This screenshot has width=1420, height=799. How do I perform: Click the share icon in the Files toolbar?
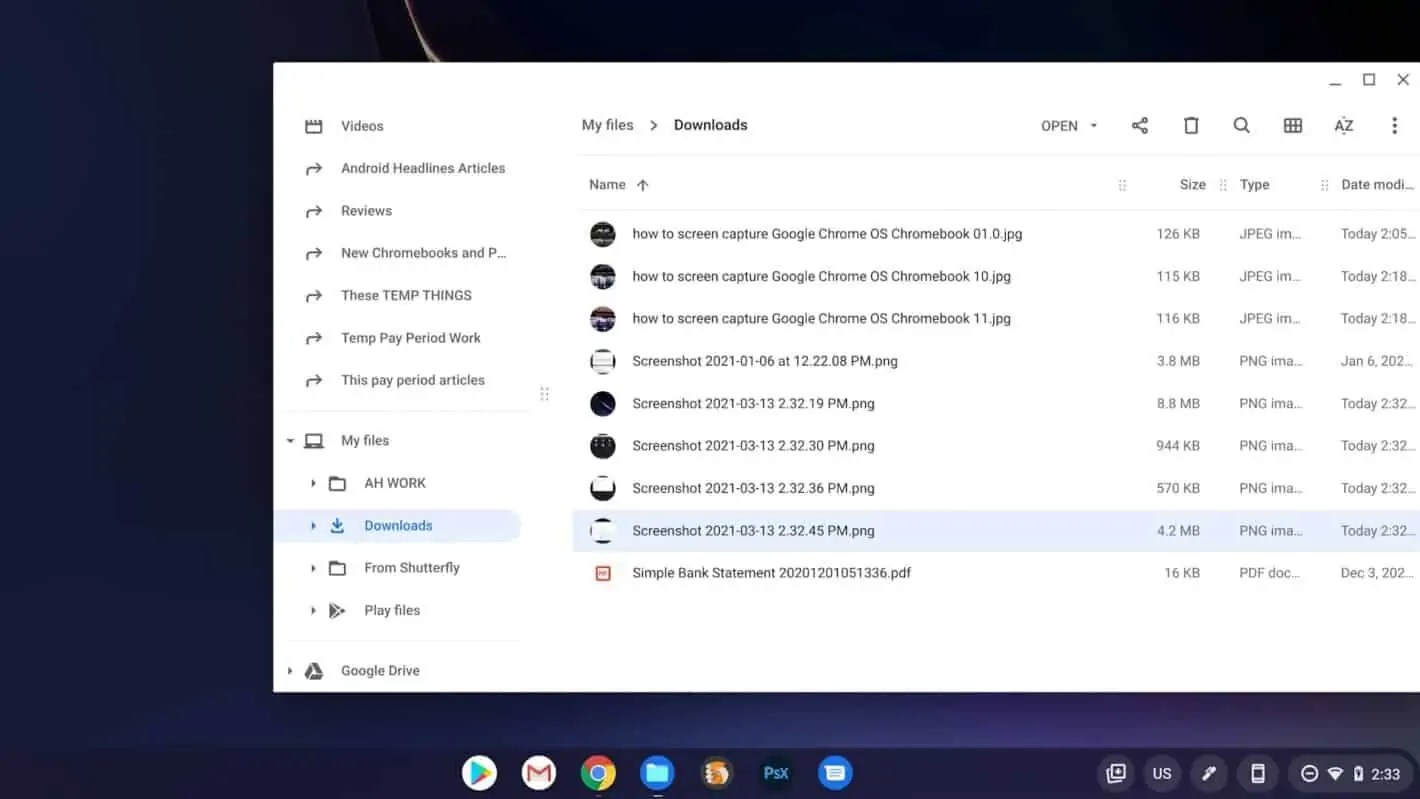[1139, 125]
